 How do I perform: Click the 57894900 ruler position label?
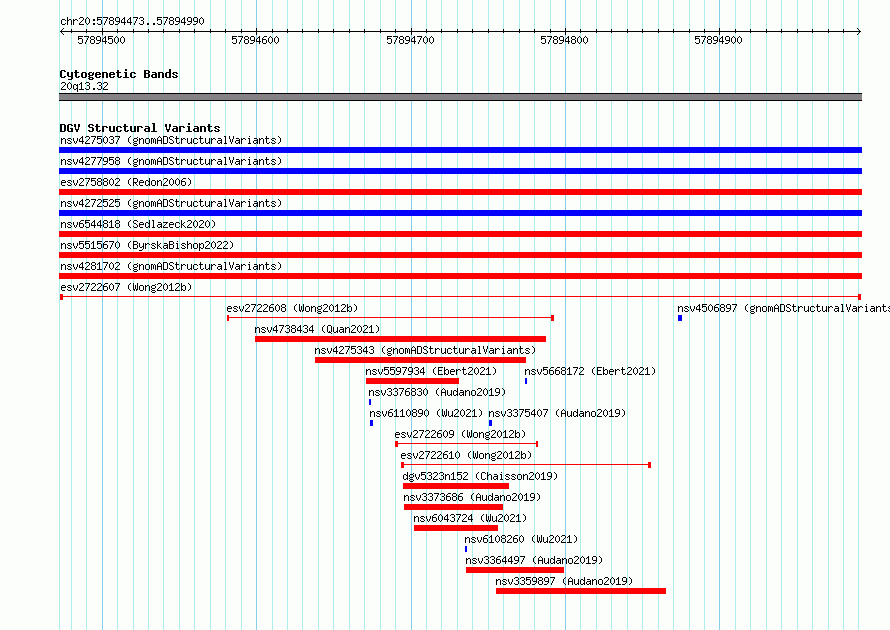pos(718,40)
